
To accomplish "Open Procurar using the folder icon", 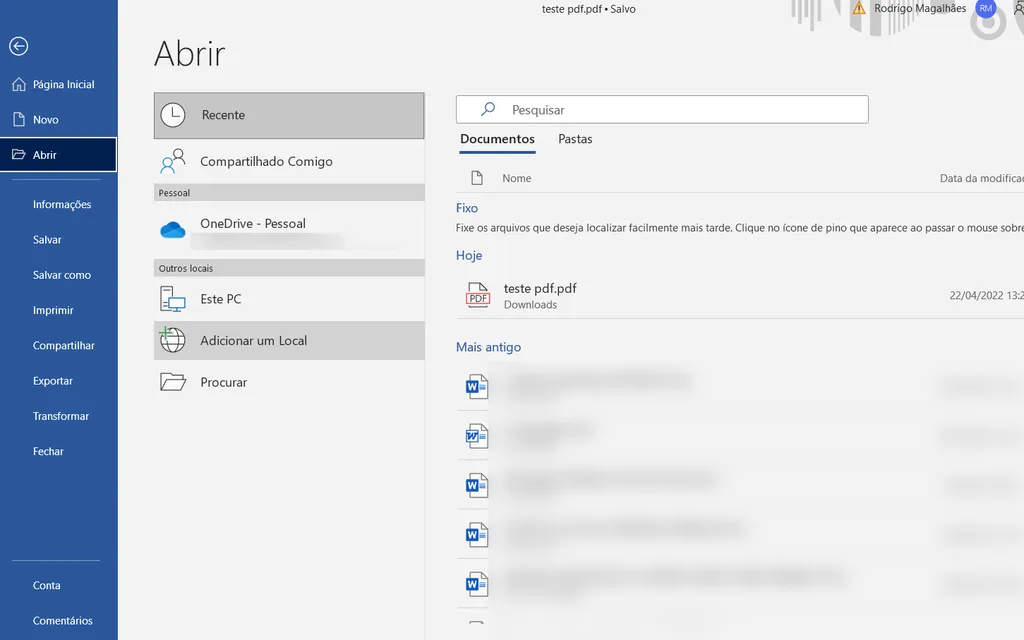I will (173, 381).
